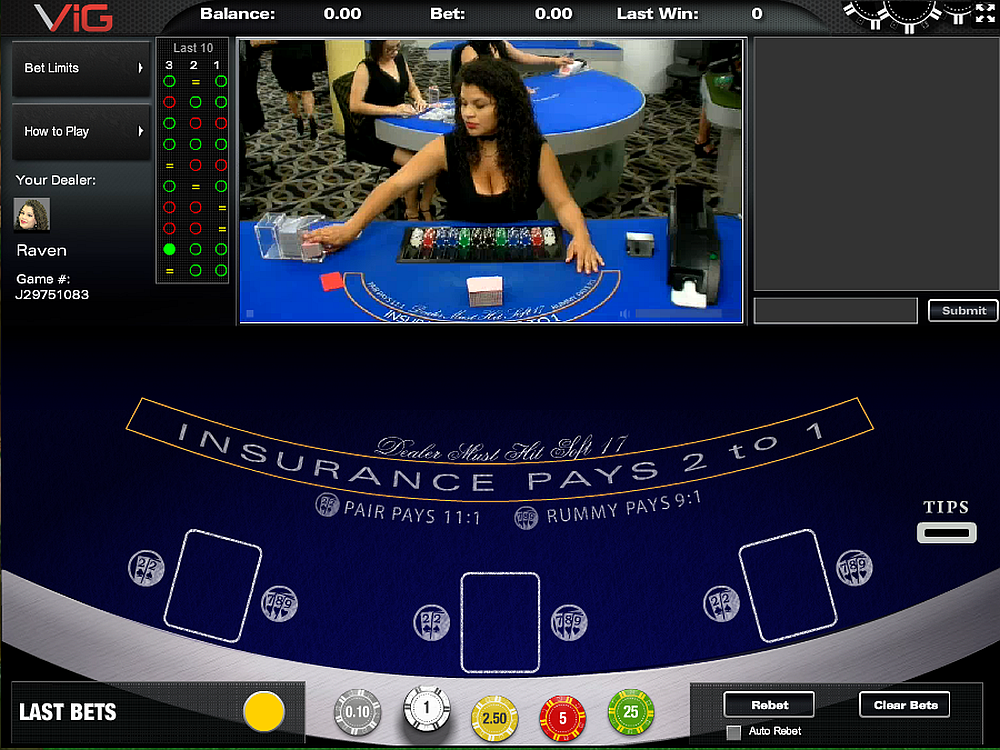Toggle fullscreen mode icon

pyautogui.click(x=985, y=13)
